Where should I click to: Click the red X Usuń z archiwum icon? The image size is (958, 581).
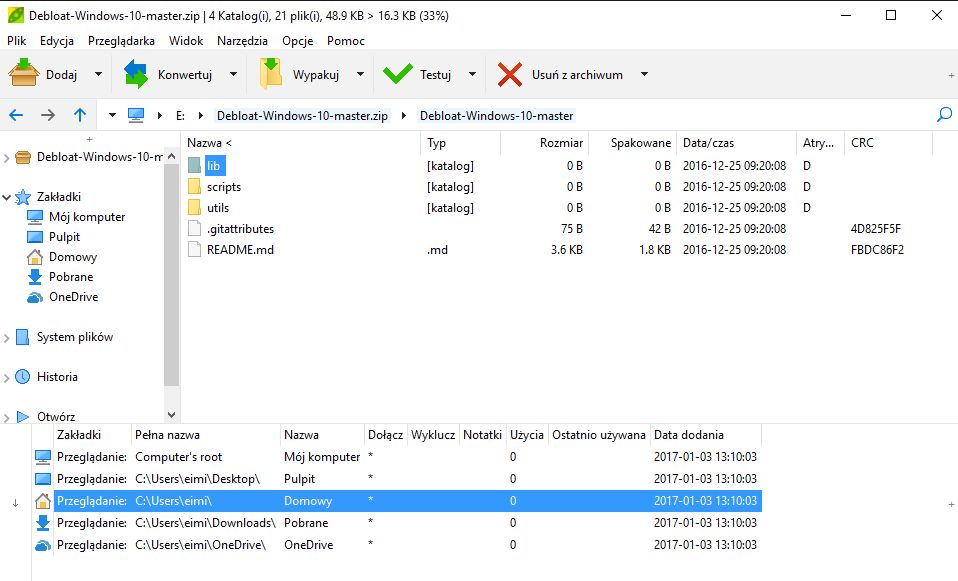pos(510,75)
